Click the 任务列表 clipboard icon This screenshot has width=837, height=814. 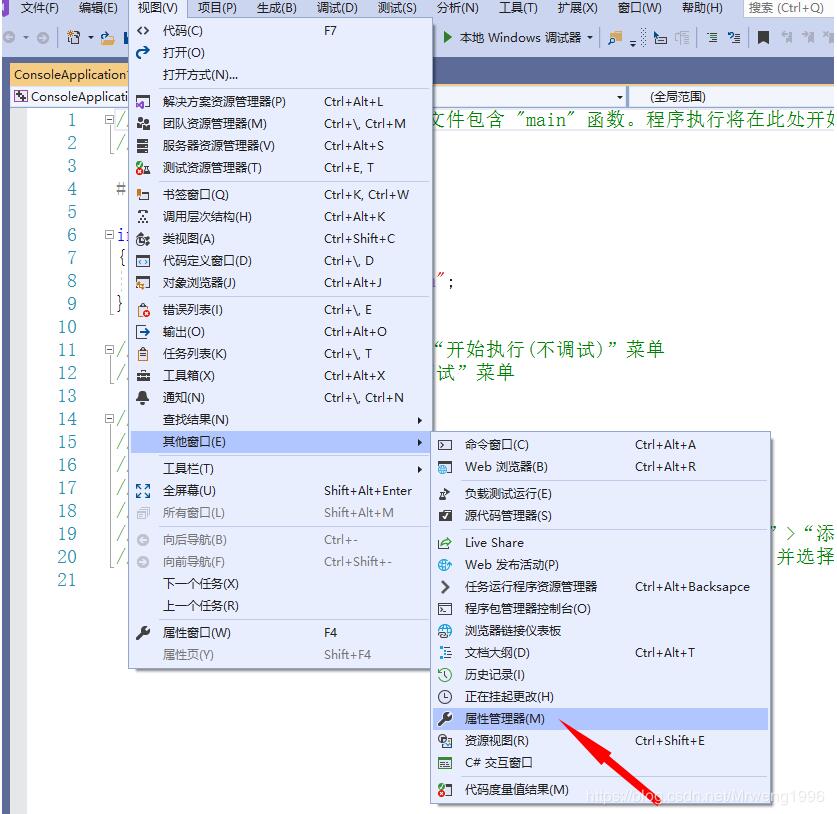(x=143, y=354)
